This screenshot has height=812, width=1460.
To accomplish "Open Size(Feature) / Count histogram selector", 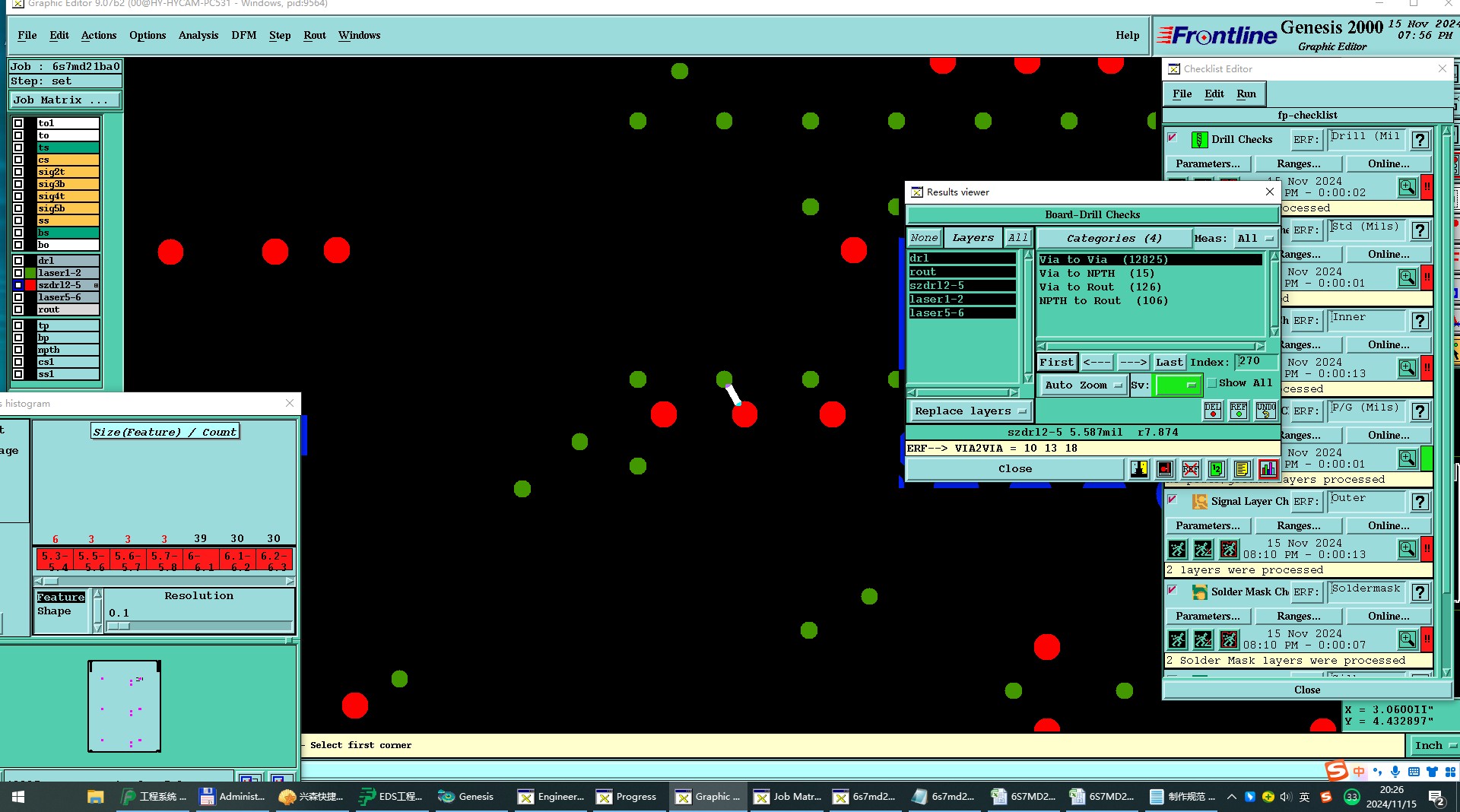I will click(x=165, y=432).
